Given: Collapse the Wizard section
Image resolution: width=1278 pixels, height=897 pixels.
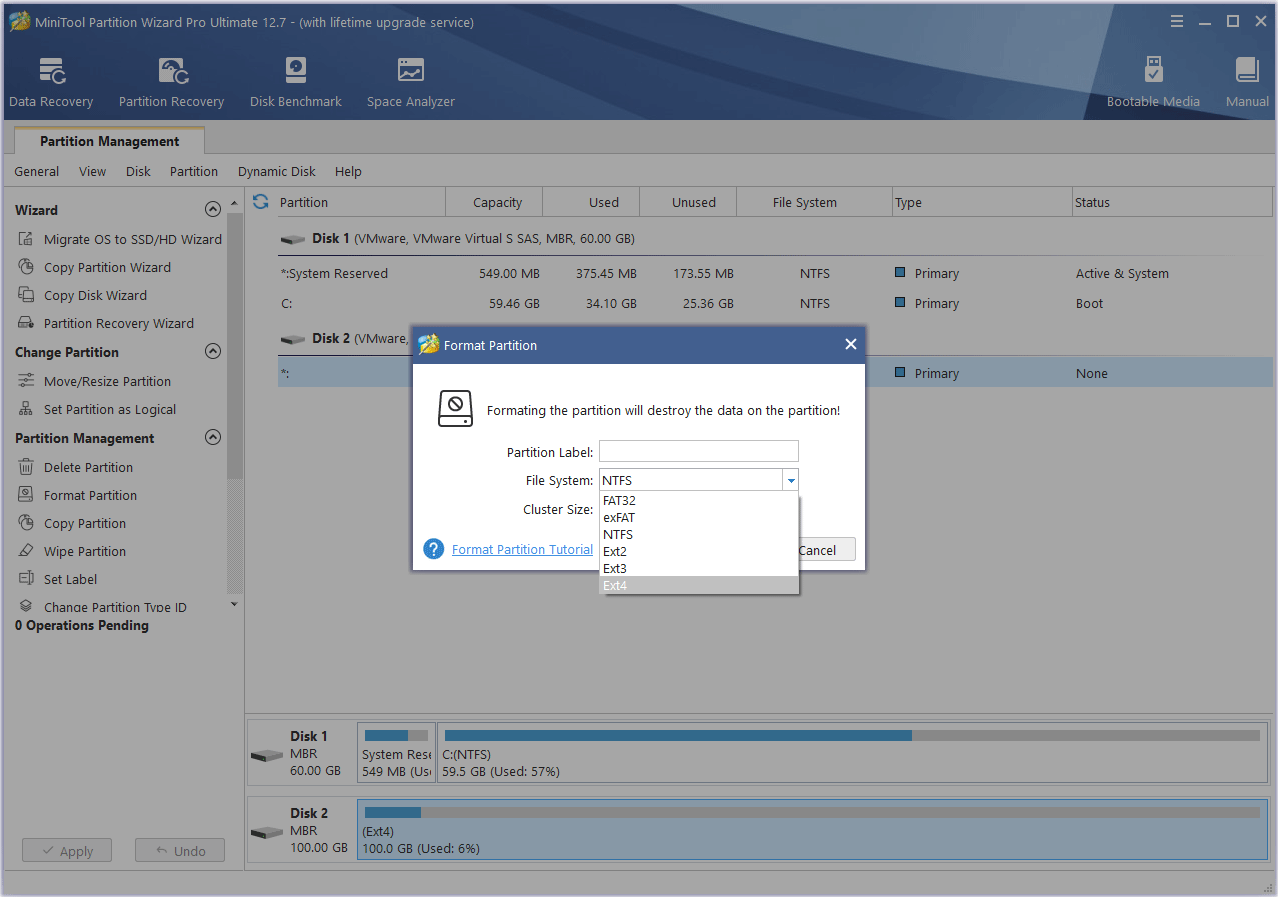Looking at the screenshot, I should coord(212,210).
